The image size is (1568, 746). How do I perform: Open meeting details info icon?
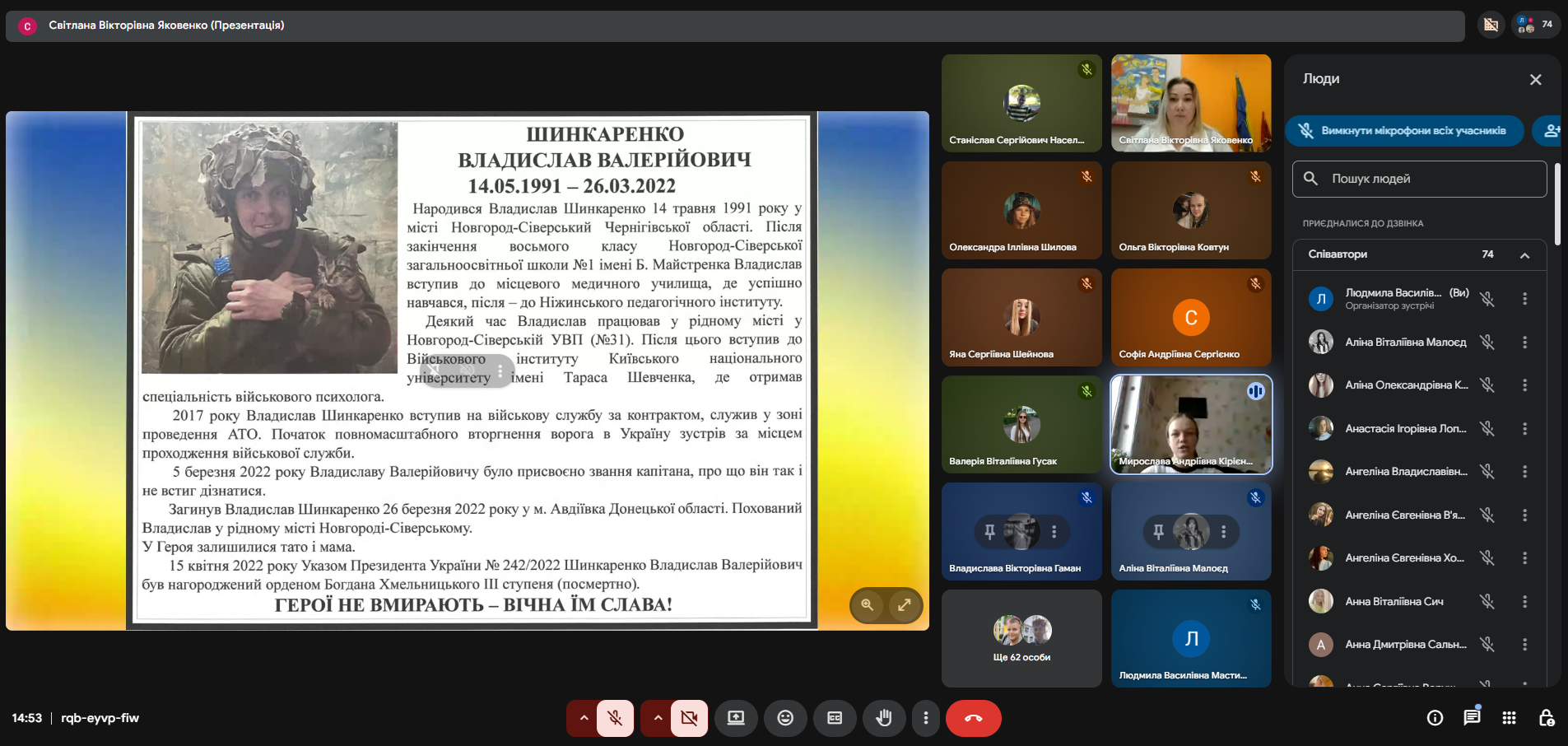point(1435,718)
